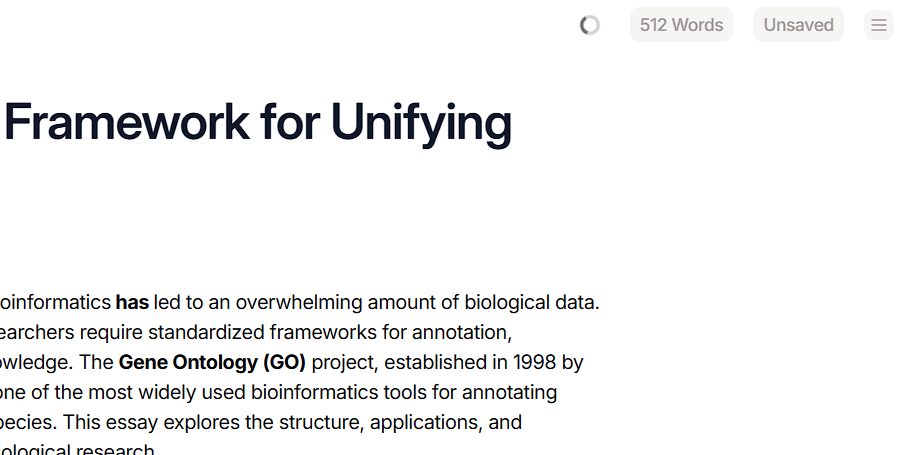Place cursor in word 'Framework' in title
Screen dimensions: 900x455
127,122
